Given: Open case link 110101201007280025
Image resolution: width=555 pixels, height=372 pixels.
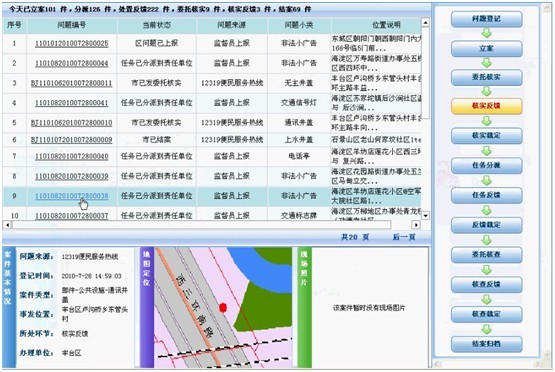Looking at the screenshot, I should 71,44.
